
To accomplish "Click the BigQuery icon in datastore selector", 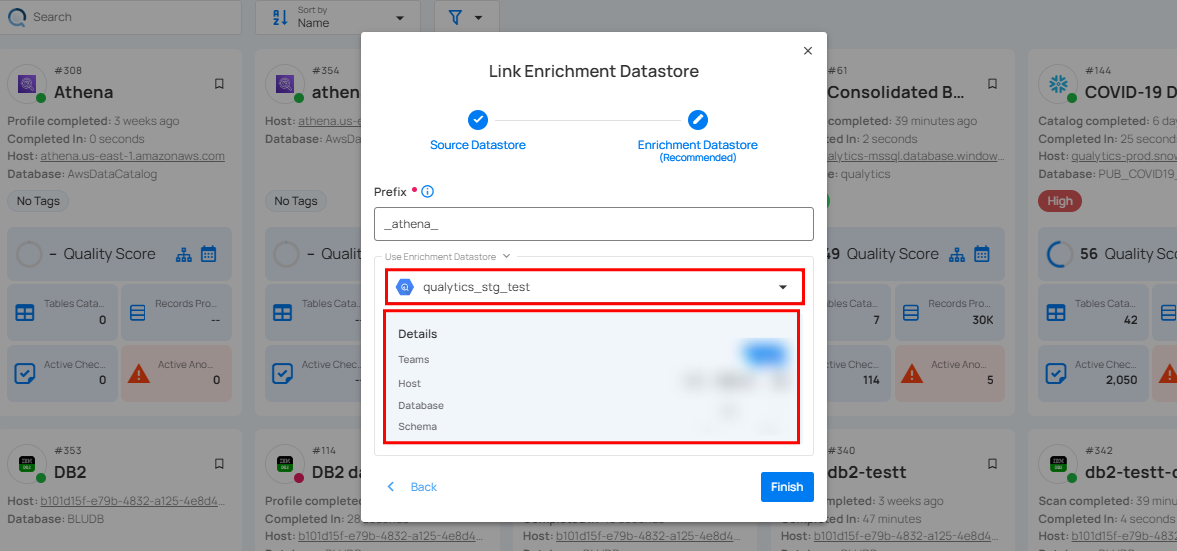I will 405,287.
